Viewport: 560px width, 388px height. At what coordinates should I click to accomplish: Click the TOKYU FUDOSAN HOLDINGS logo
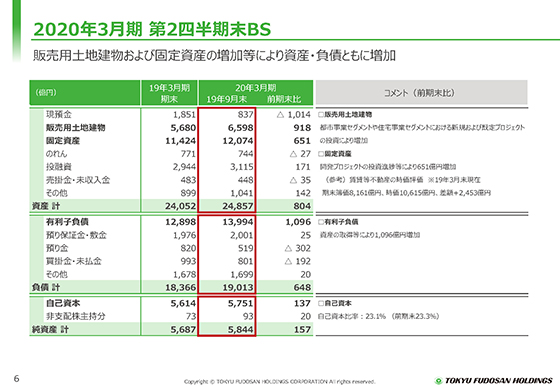tap(494, 381)
